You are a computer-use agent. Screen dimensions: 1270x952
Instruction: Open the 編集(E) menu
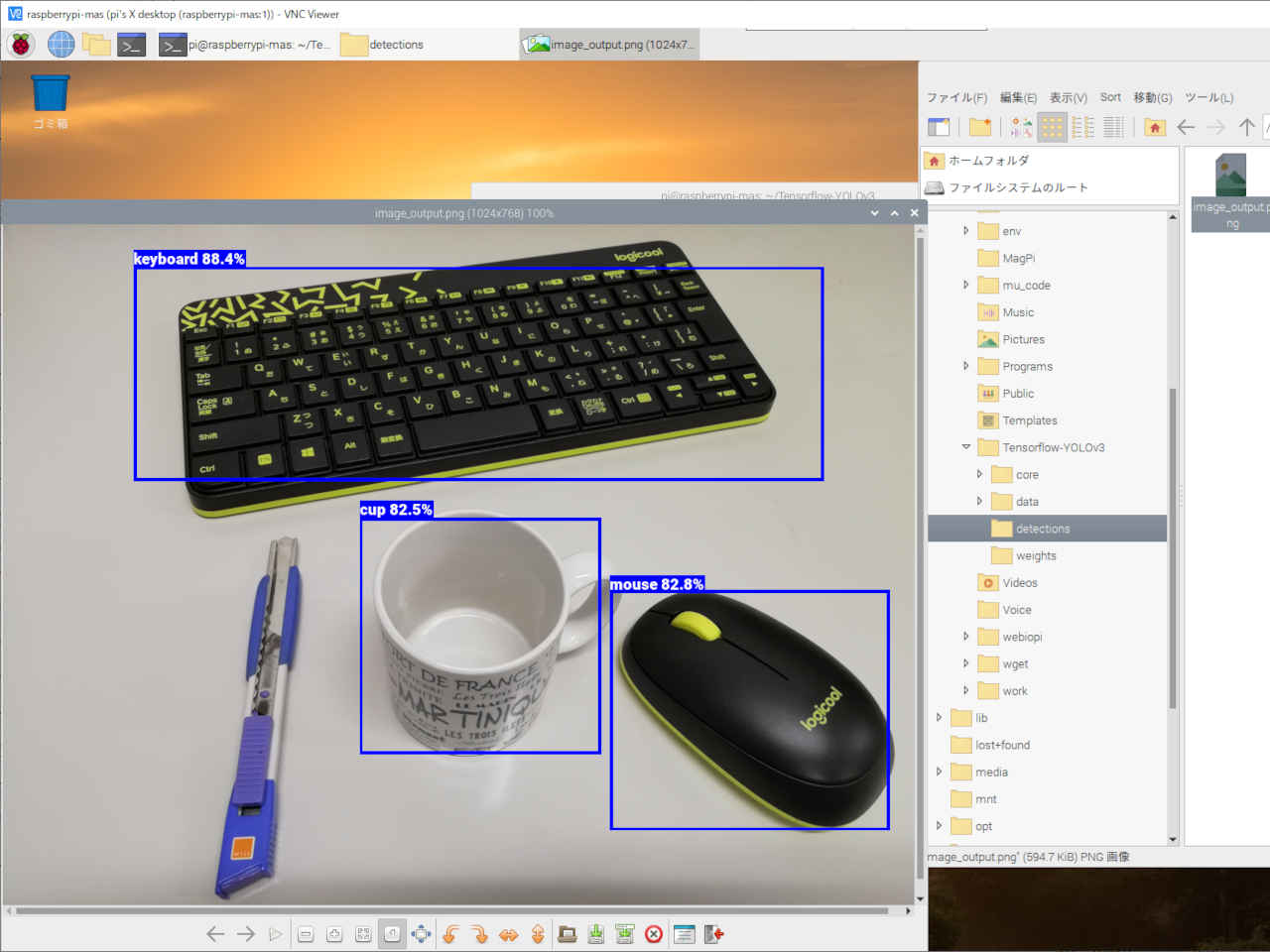coord(1018,97)
